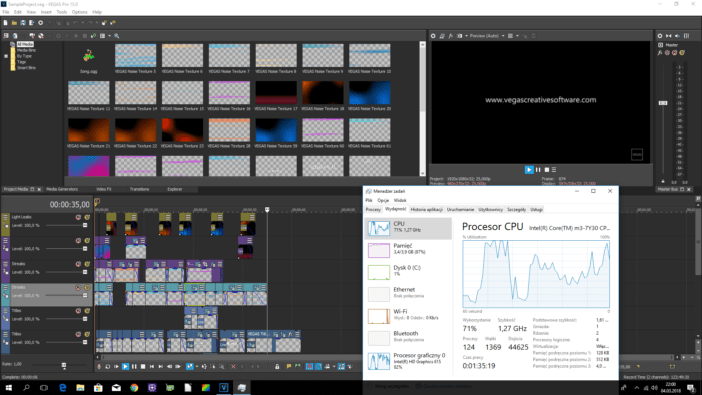Open Start menu on Windows taskbar
This screenshot has height=395, width=702.
click(9, 388)
